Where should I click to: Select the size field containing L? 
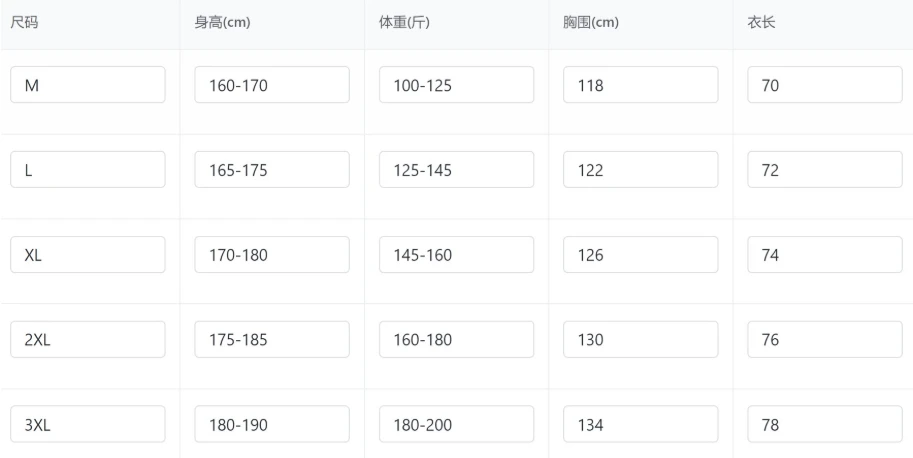88,170
